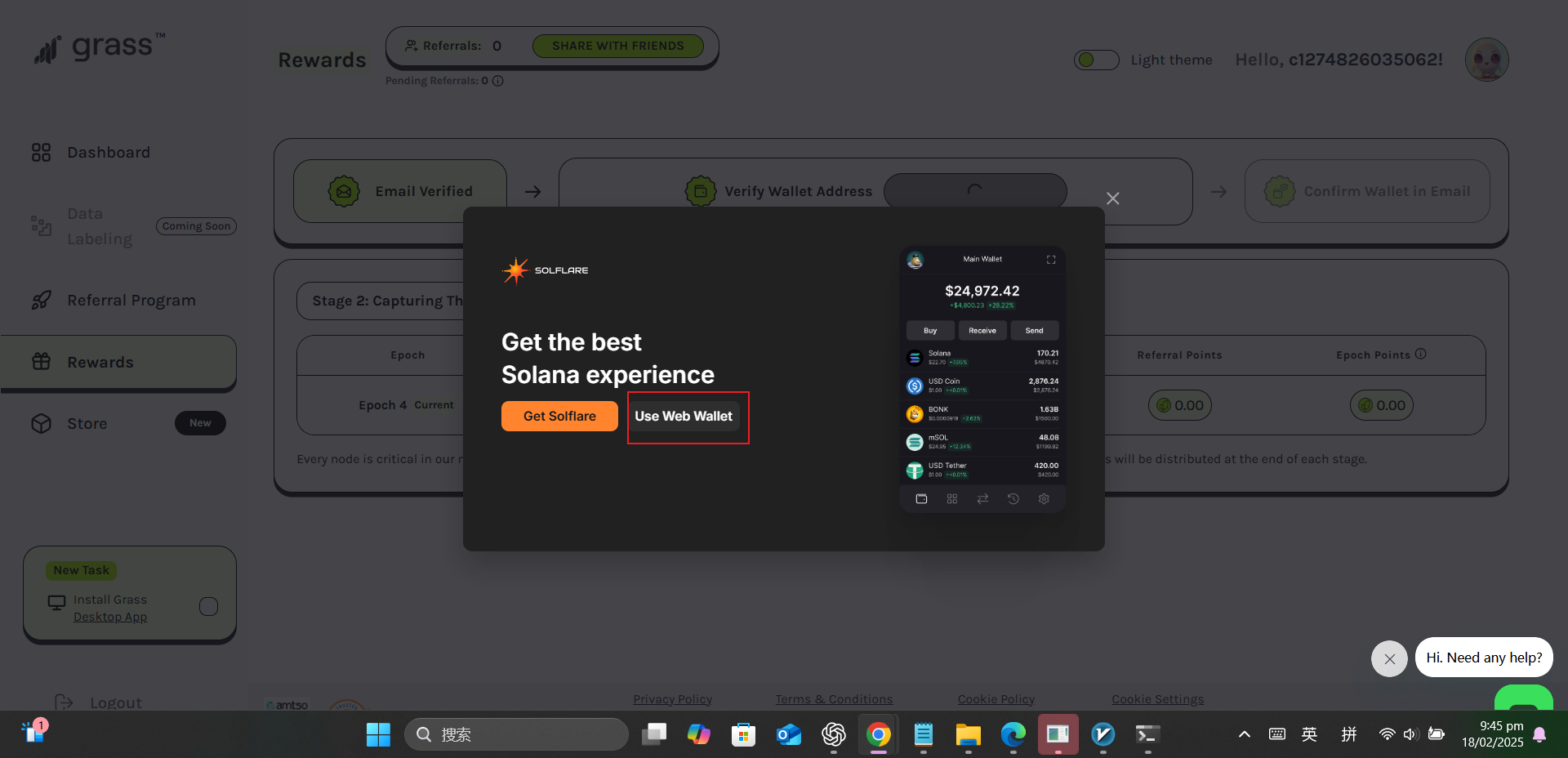Image resolution: width=1568 pixels, height=758 pixels.
Task: Click wallet preview expand icon
Action: pos(1051,260)
